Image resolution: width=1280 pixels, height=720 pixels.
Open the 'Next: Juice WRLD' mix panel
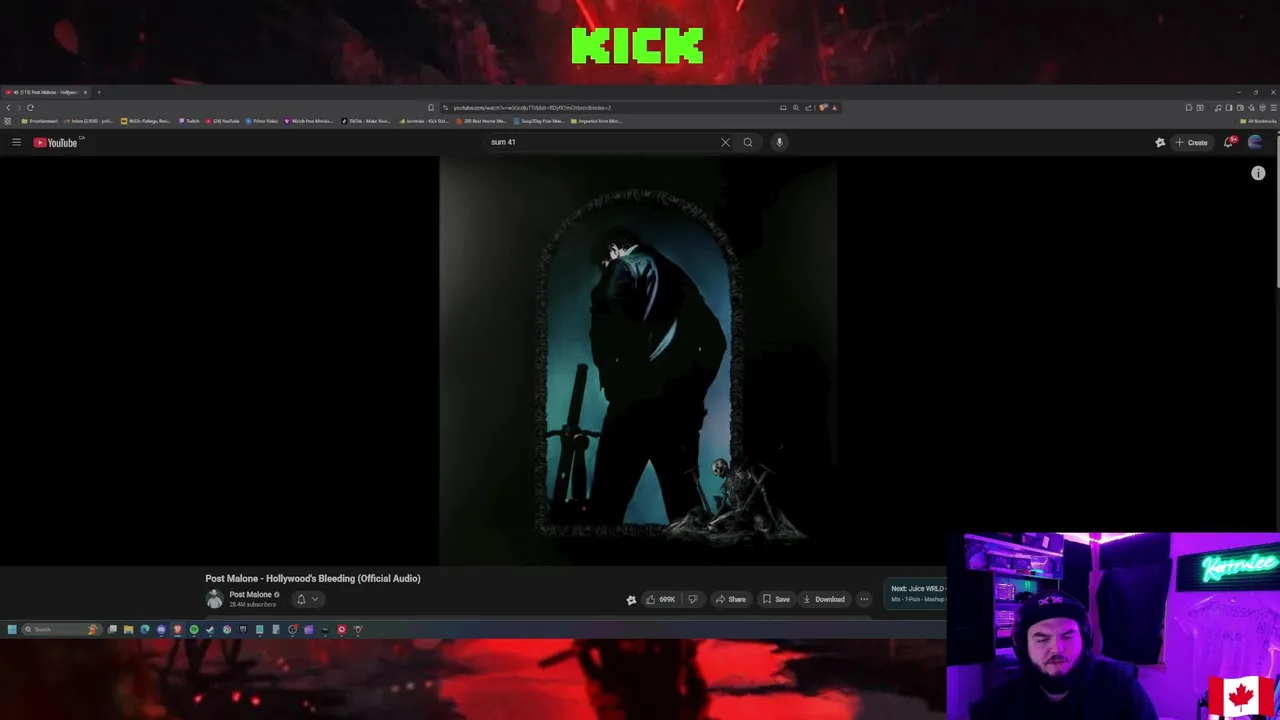click(x=916, y=594)
